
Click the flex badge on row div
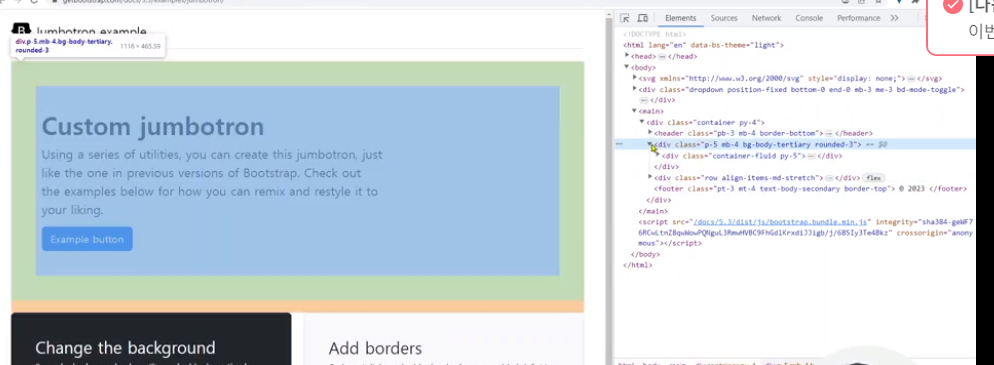pyautogui.click(x=873, y=178)
